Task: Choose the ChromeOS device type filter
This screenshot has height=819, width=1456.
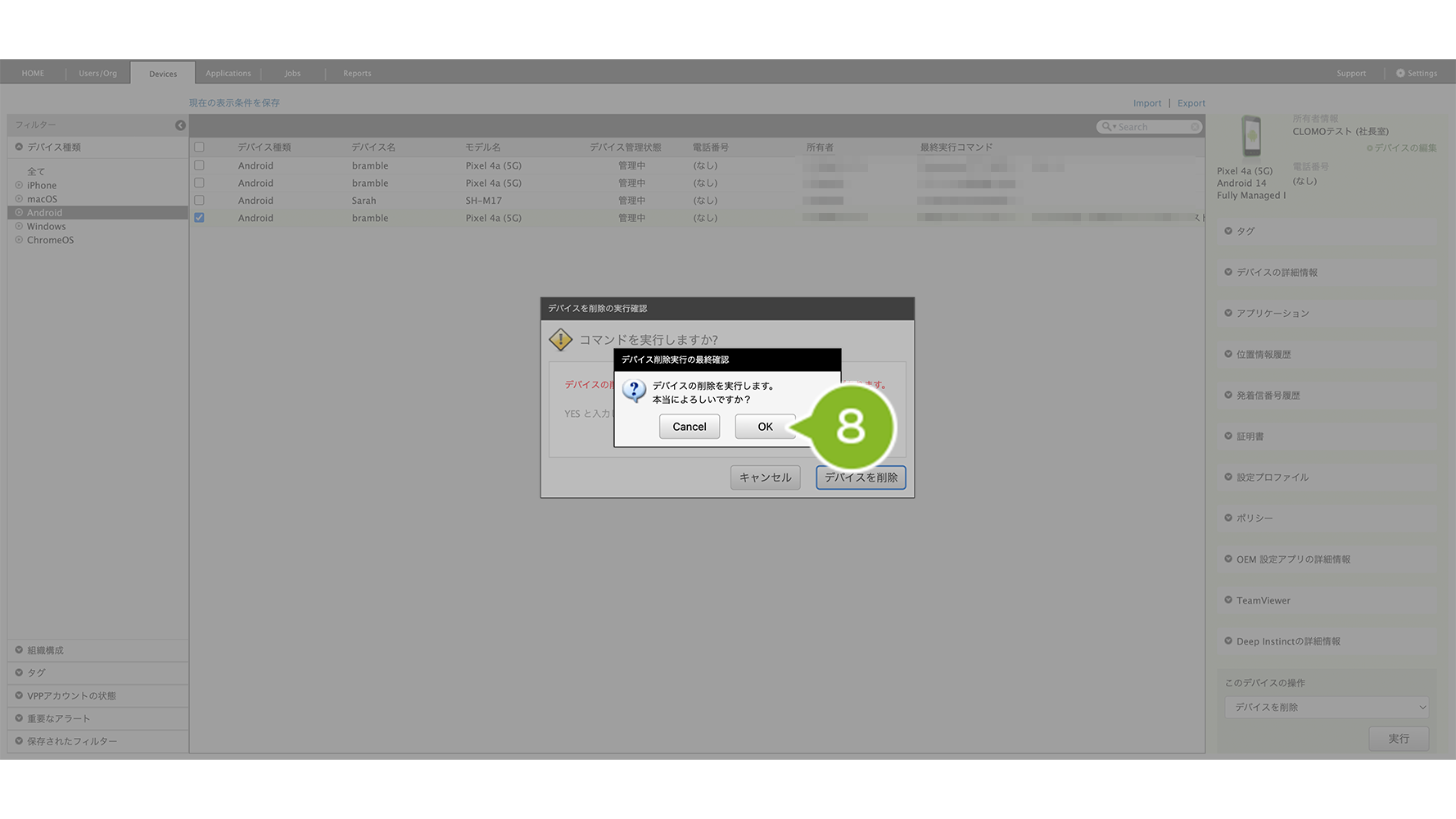Action: tap(50, 241)
